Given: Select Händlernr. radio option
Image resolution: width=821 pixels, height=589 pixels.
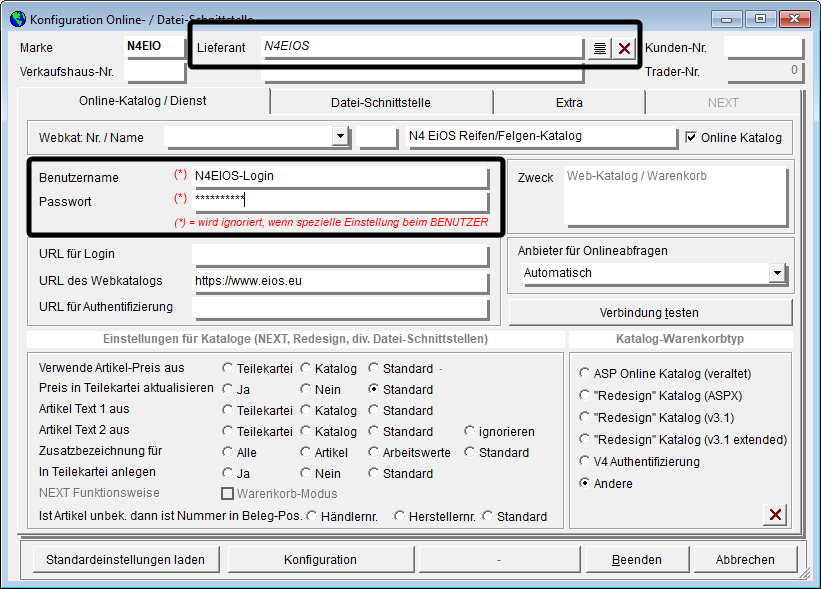Looking at the screenshot, I should tap(312, 516).
